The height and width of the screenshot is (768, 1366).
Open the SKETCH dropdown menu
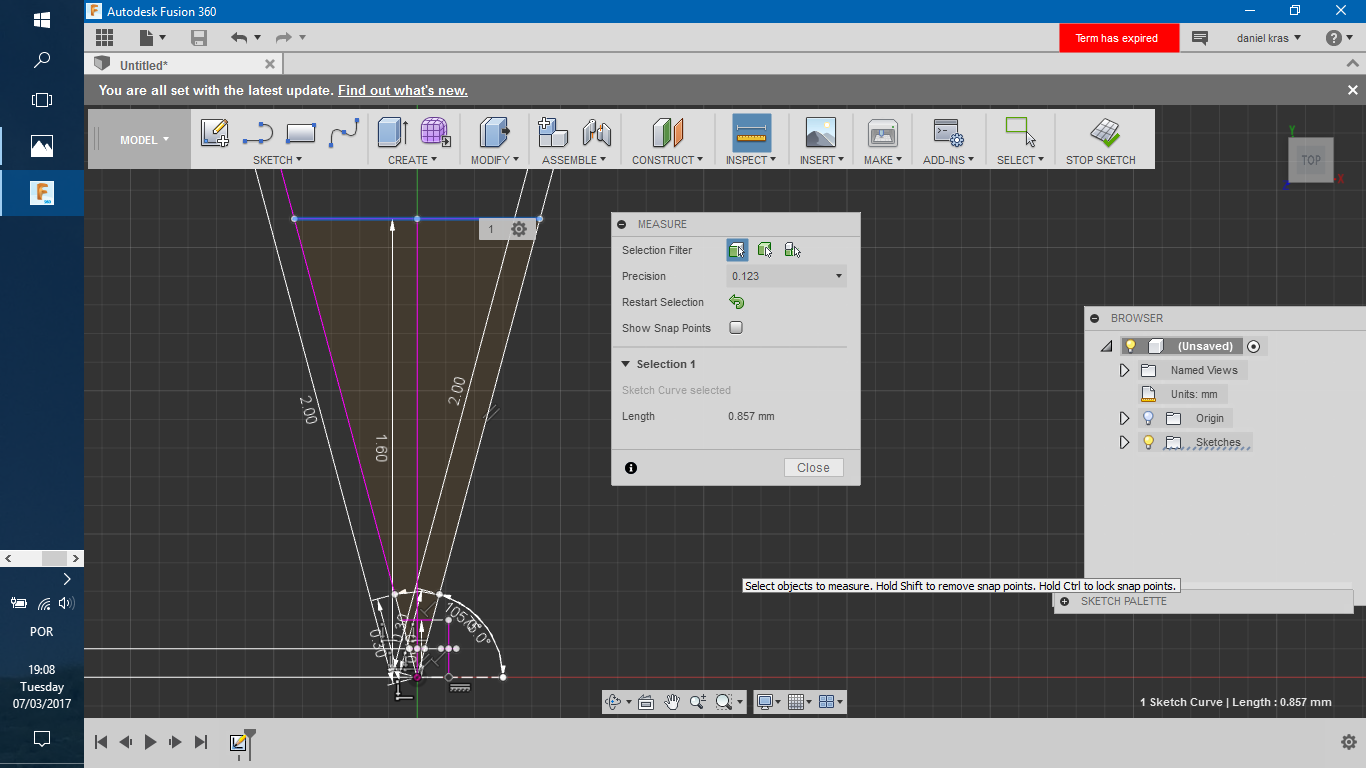point(277,160)
